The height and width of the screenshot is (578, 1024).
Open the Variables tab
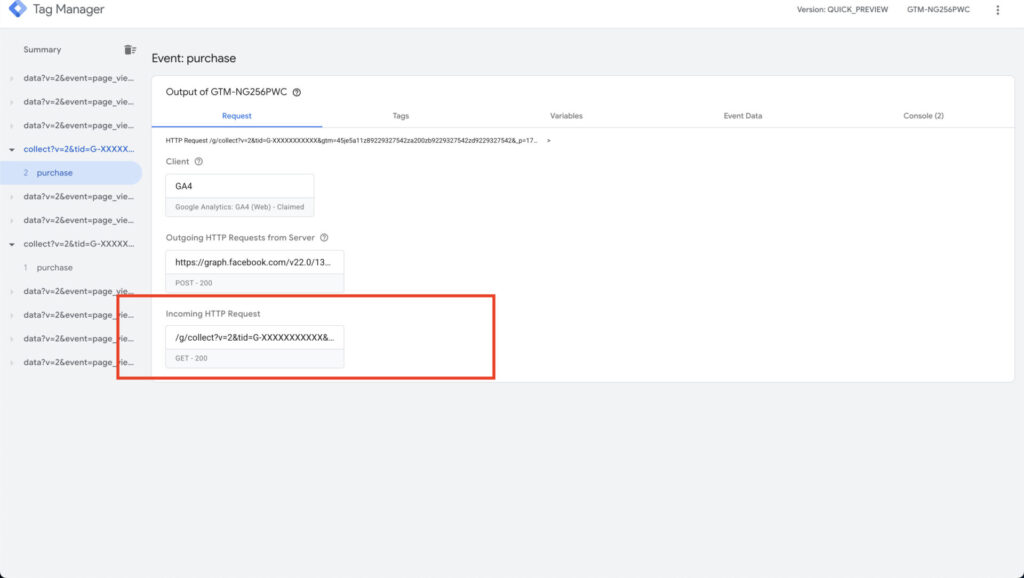coord(566,116)
